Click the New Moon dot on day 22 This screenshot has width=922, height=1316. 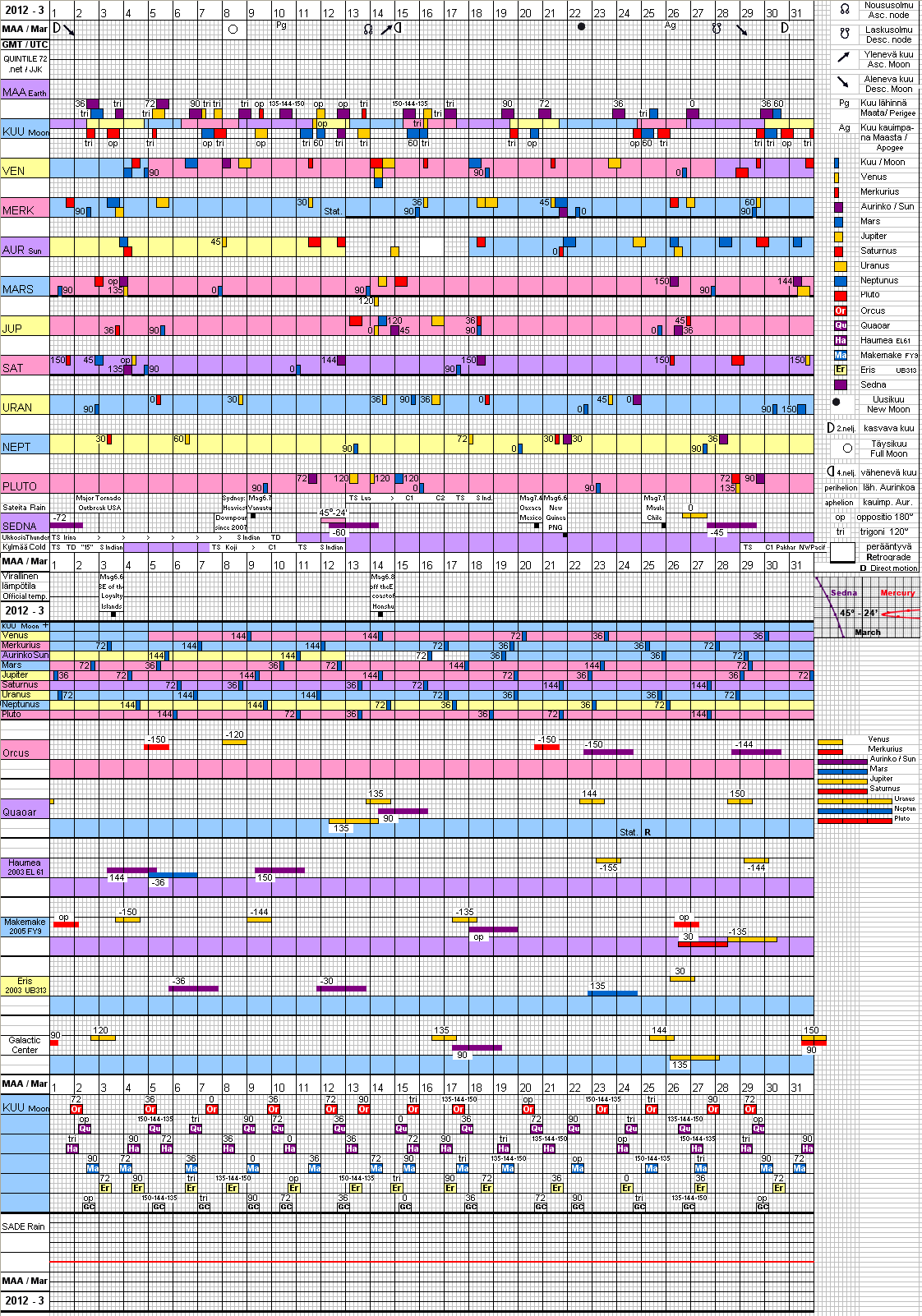[x=581, y=27]
